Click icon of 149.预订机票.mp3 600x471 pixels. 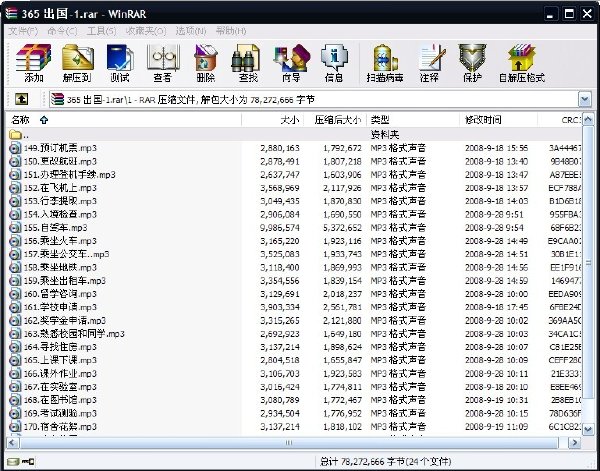(x=15, y=148)
